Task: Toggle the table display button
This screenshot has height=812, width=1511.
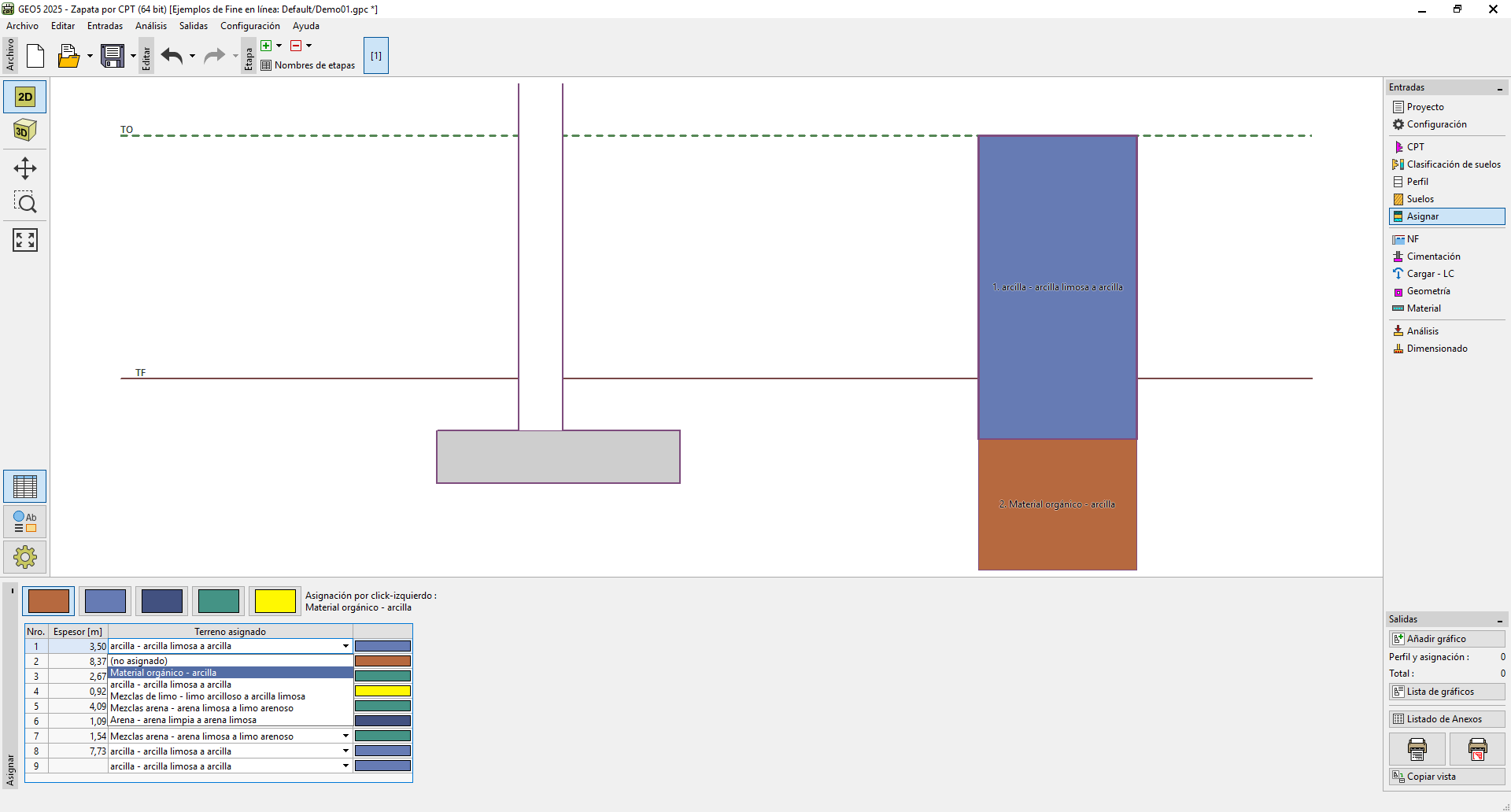Action: click(x=25, y=487)
